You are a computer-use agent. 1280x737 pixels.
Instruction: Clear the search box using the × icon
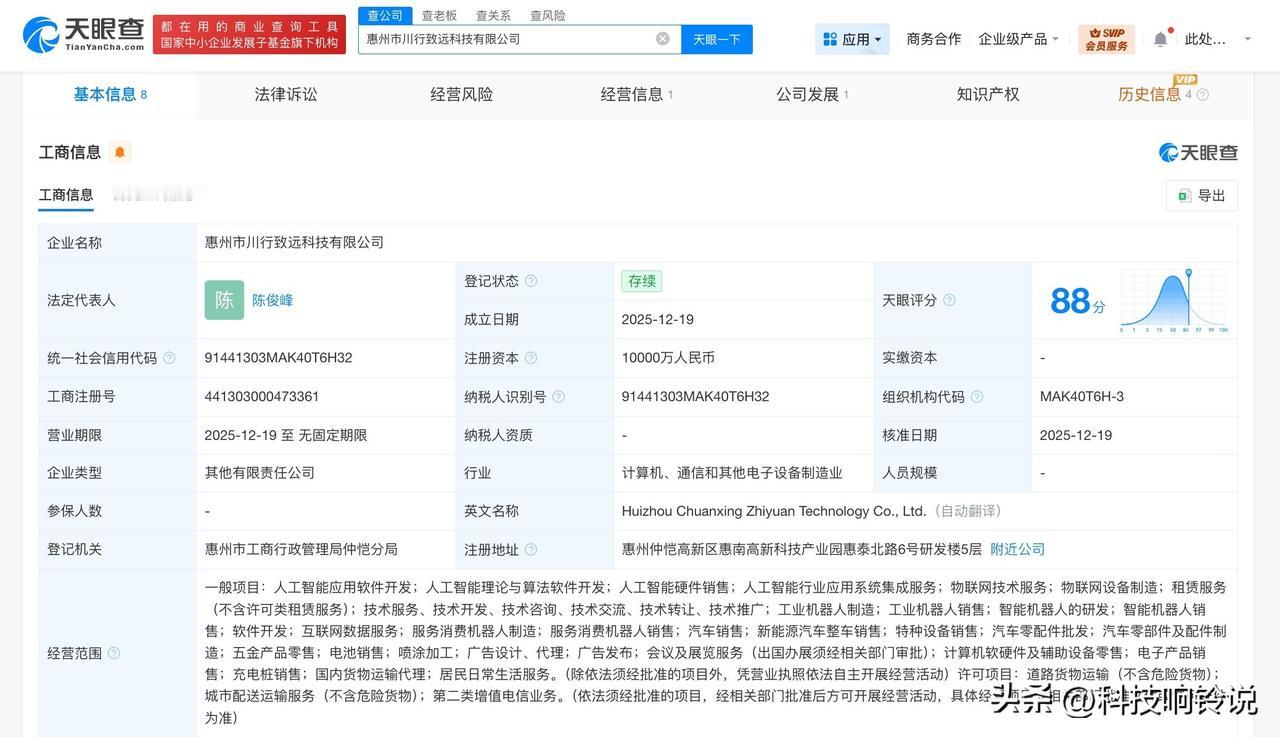tap(662, 38)
